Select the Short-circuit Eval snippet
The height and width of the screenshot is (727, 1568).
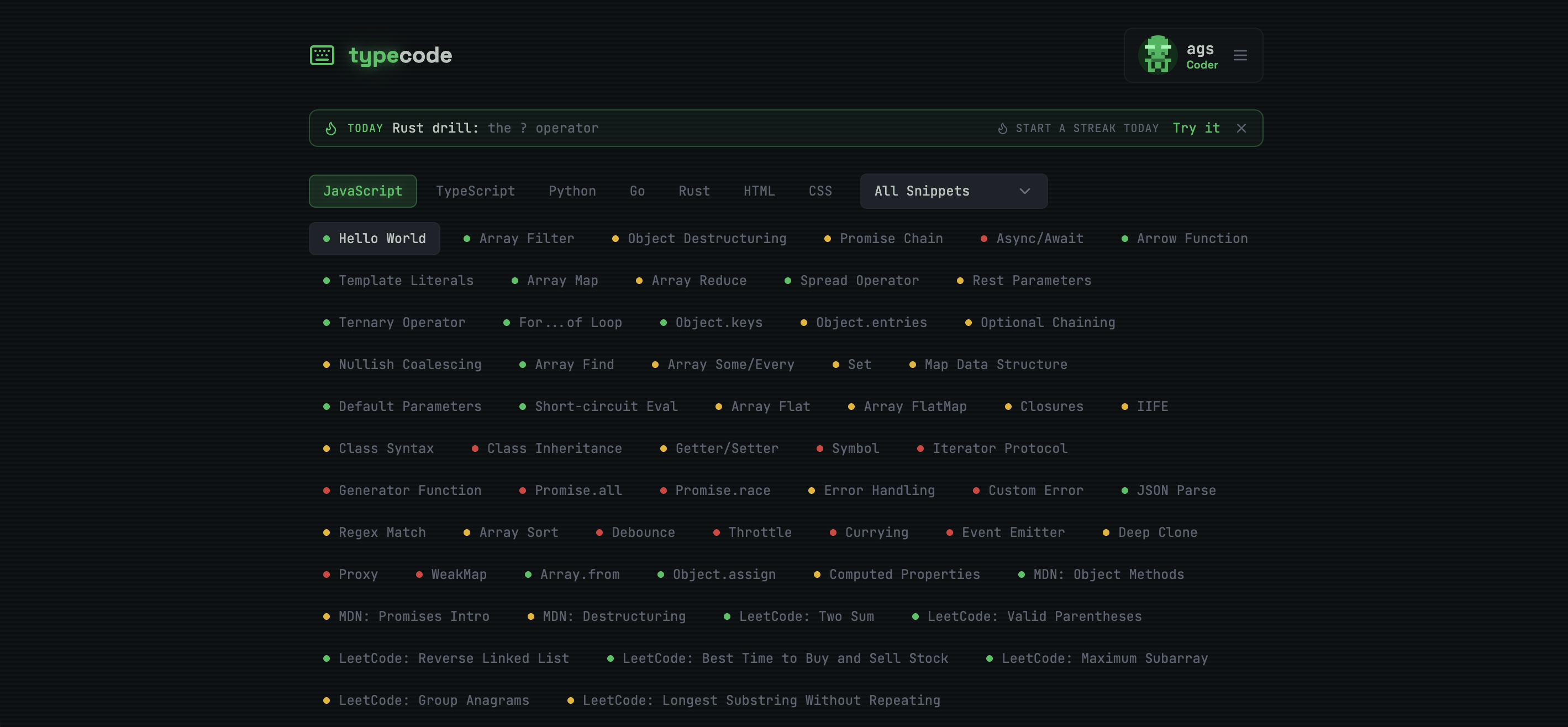click(x=598, y=407)
